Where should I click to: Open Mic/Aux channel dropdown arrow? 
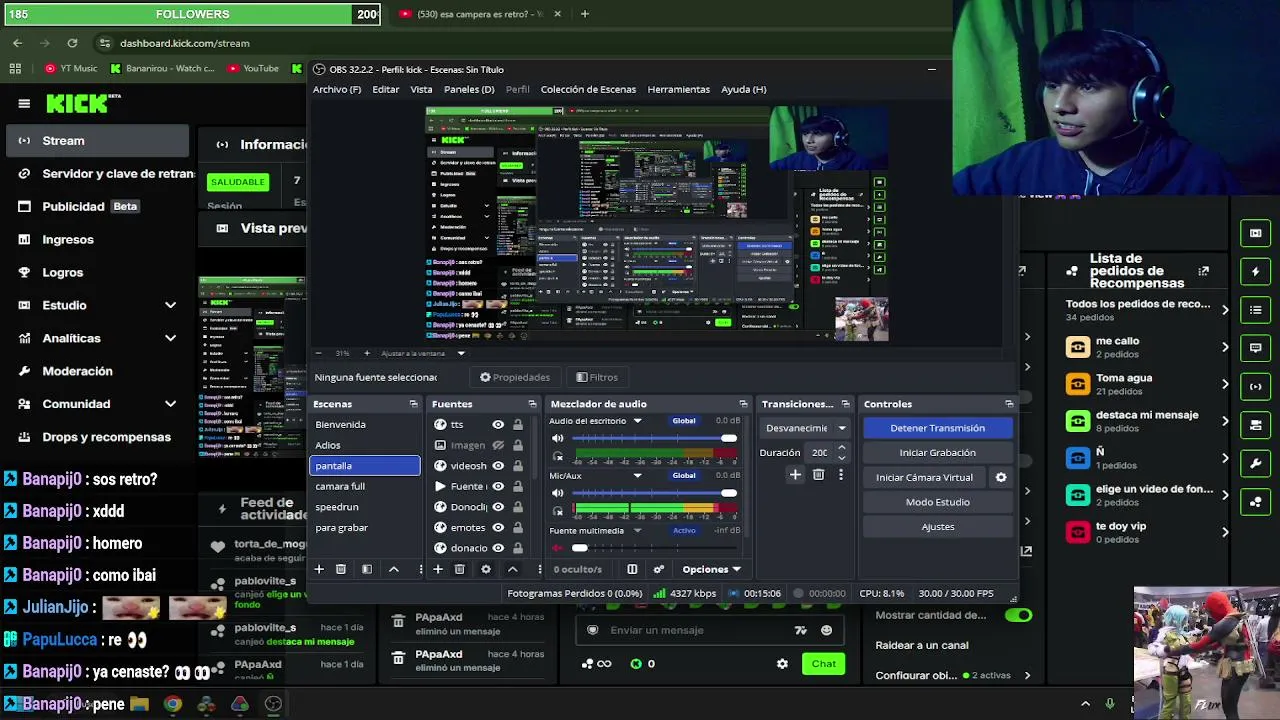click(637, 476)
